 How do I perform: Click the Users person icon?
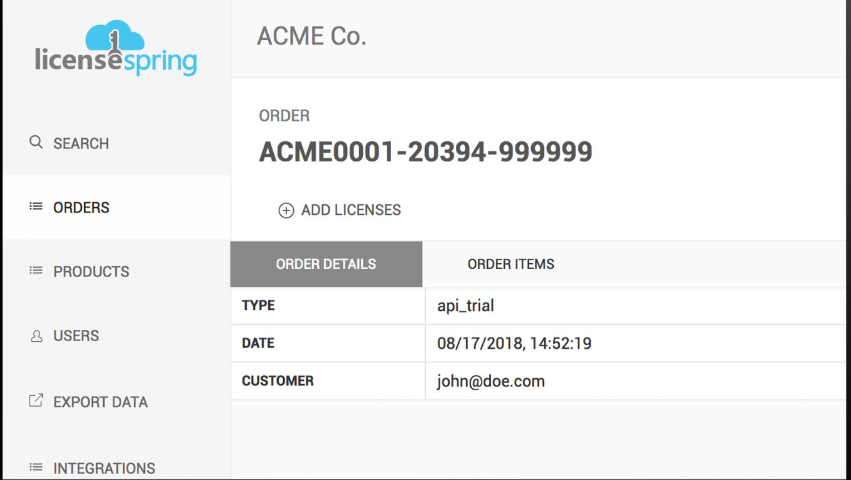[36, 336]
